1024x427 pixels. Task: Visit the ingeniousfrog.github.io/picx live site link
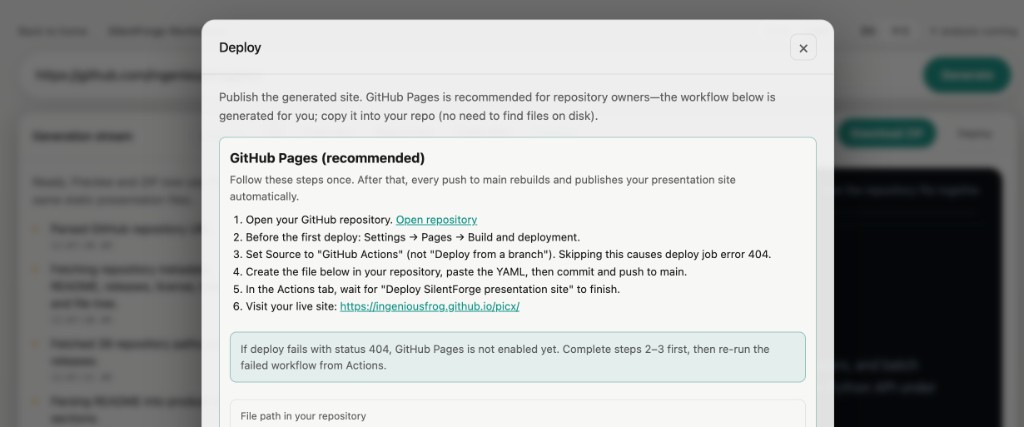pos(430,306)
